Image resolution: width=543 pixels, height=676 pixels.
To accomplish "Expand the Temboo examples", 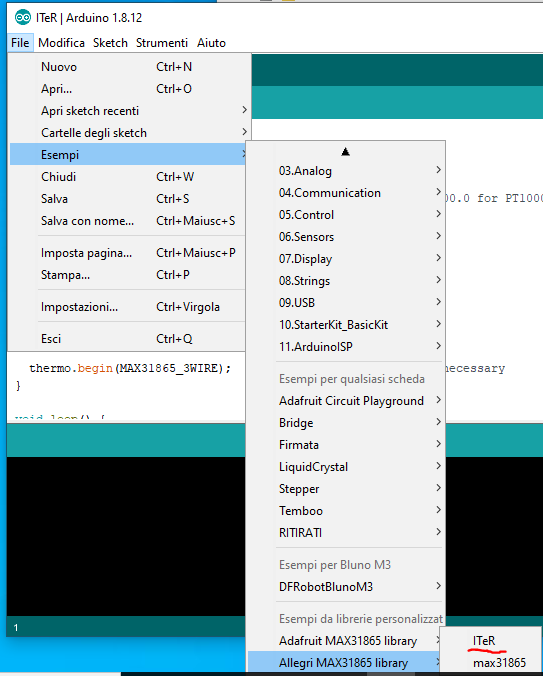I will coord(346,511).
